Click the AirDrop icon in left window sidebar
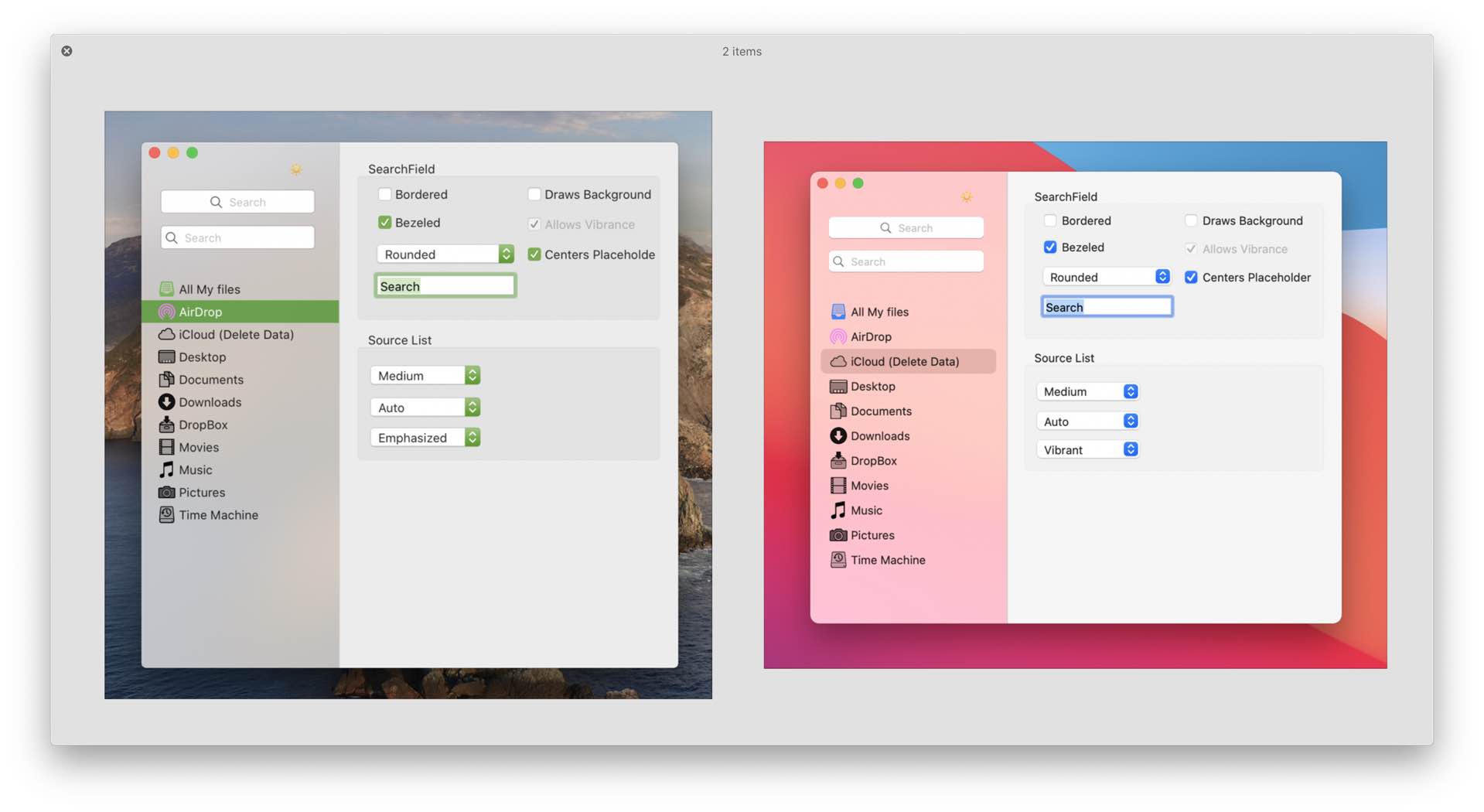1484x812 pixels. pyautogui.click(x=166, y=312)
